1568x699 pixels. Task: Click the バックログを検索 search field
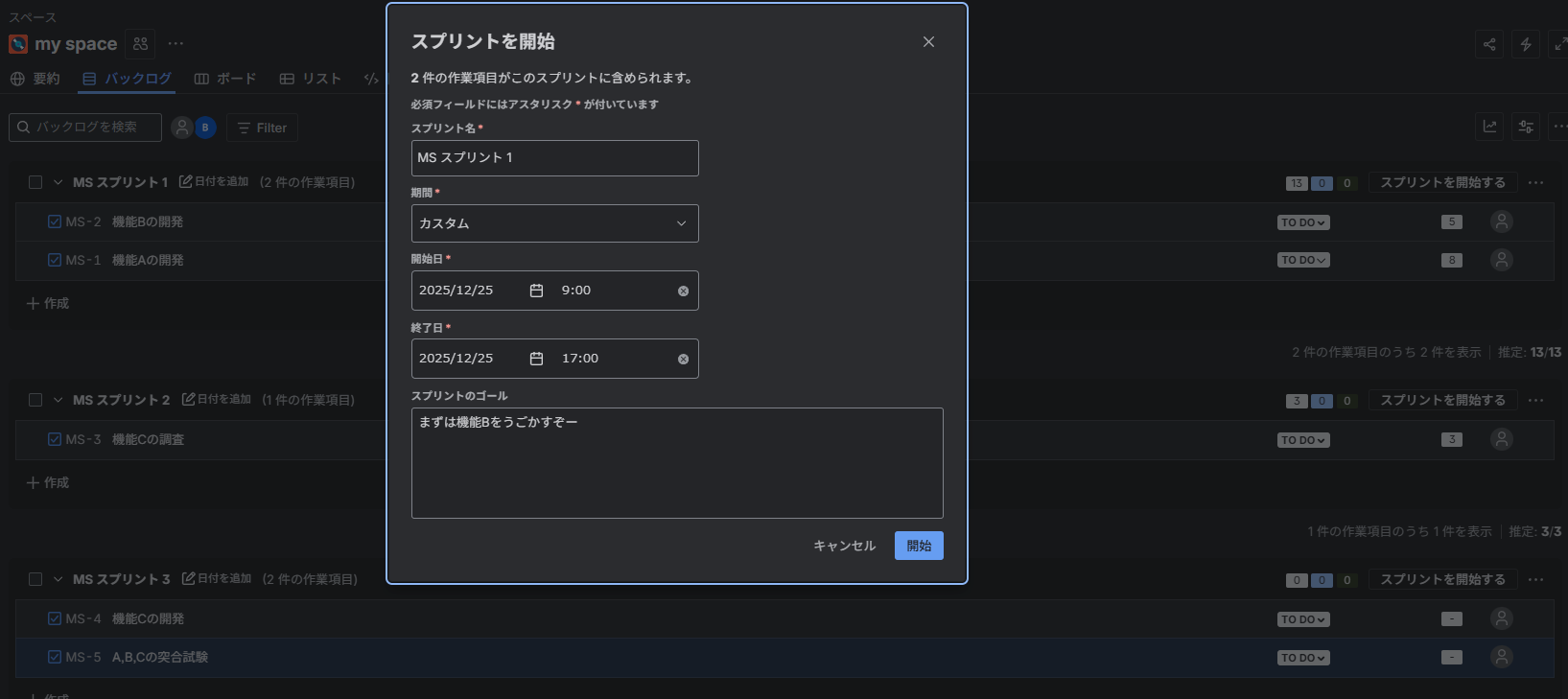tap(85, 128)
